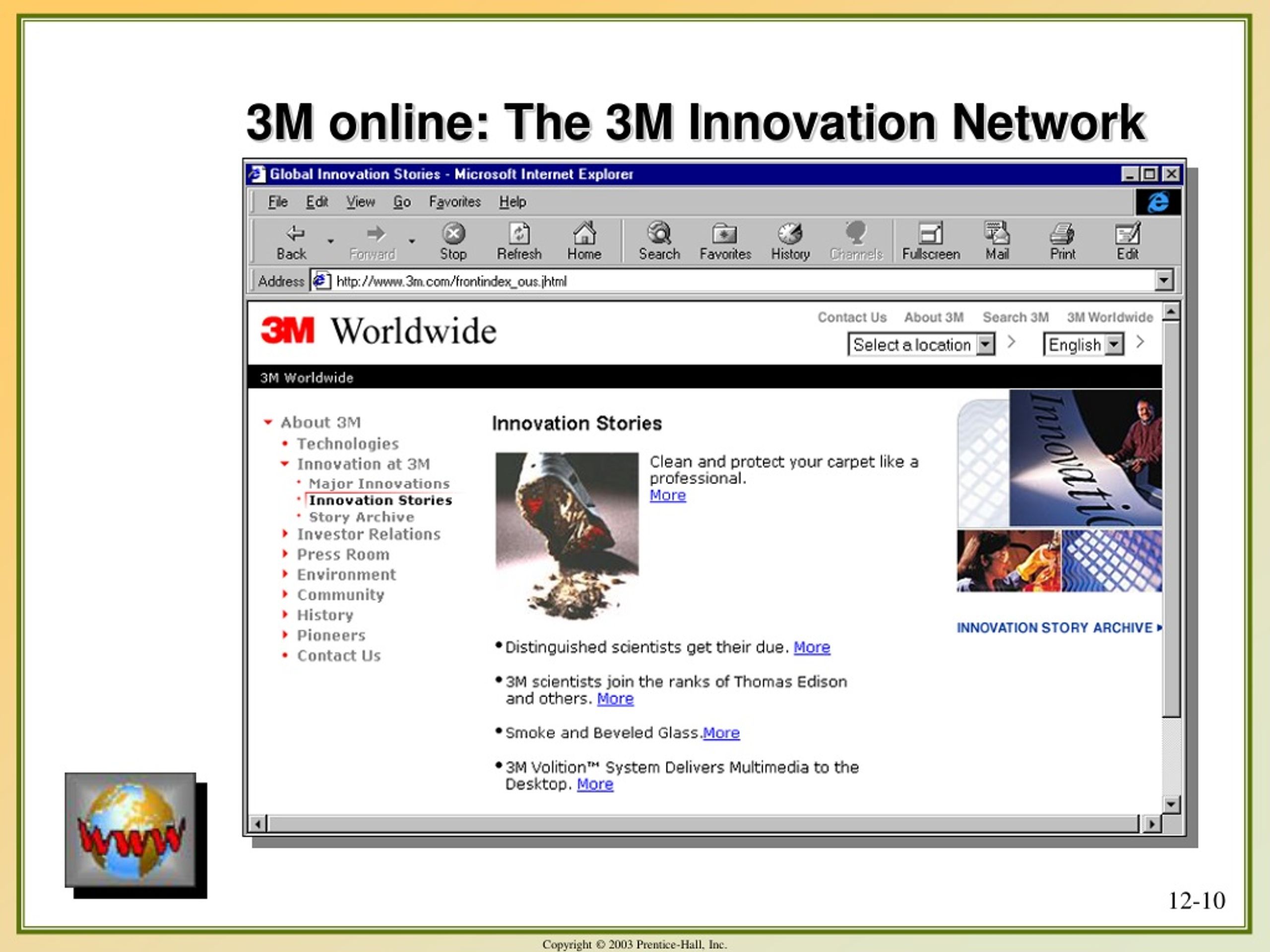Open the View menu
The width and height of the screenshot is (1270, 952).
(x=361, y=202)
